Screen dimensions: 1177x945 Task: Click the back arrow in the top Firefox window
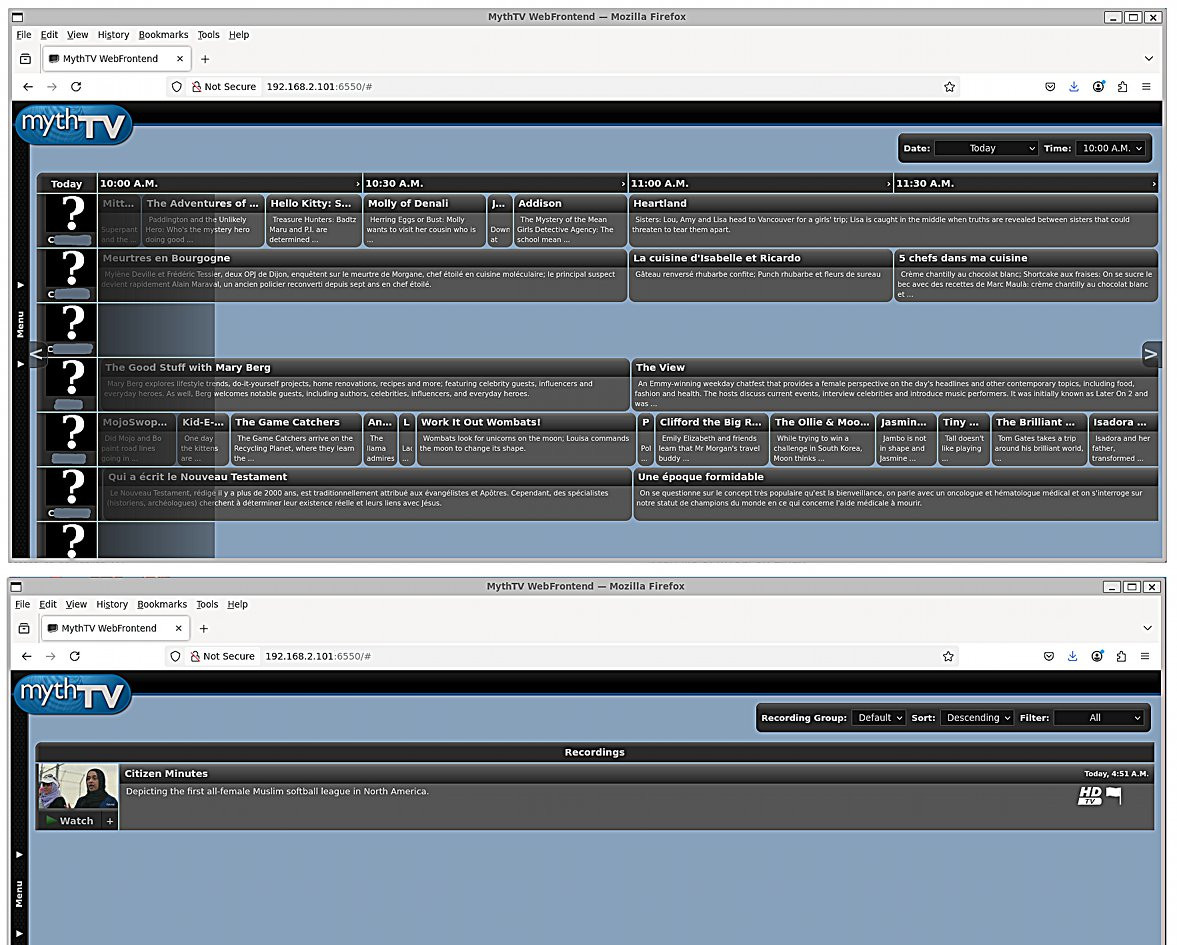click(28, 86)
